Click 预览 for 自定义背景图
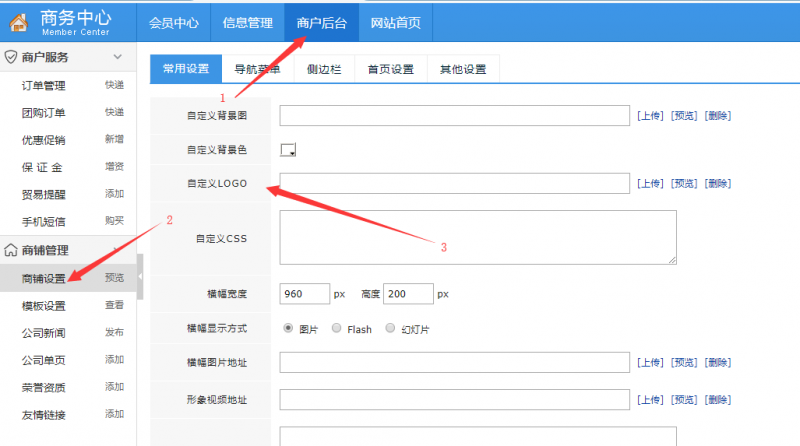Image resolution: width=800 pixels, height=446 pixels. click(684, 116)
